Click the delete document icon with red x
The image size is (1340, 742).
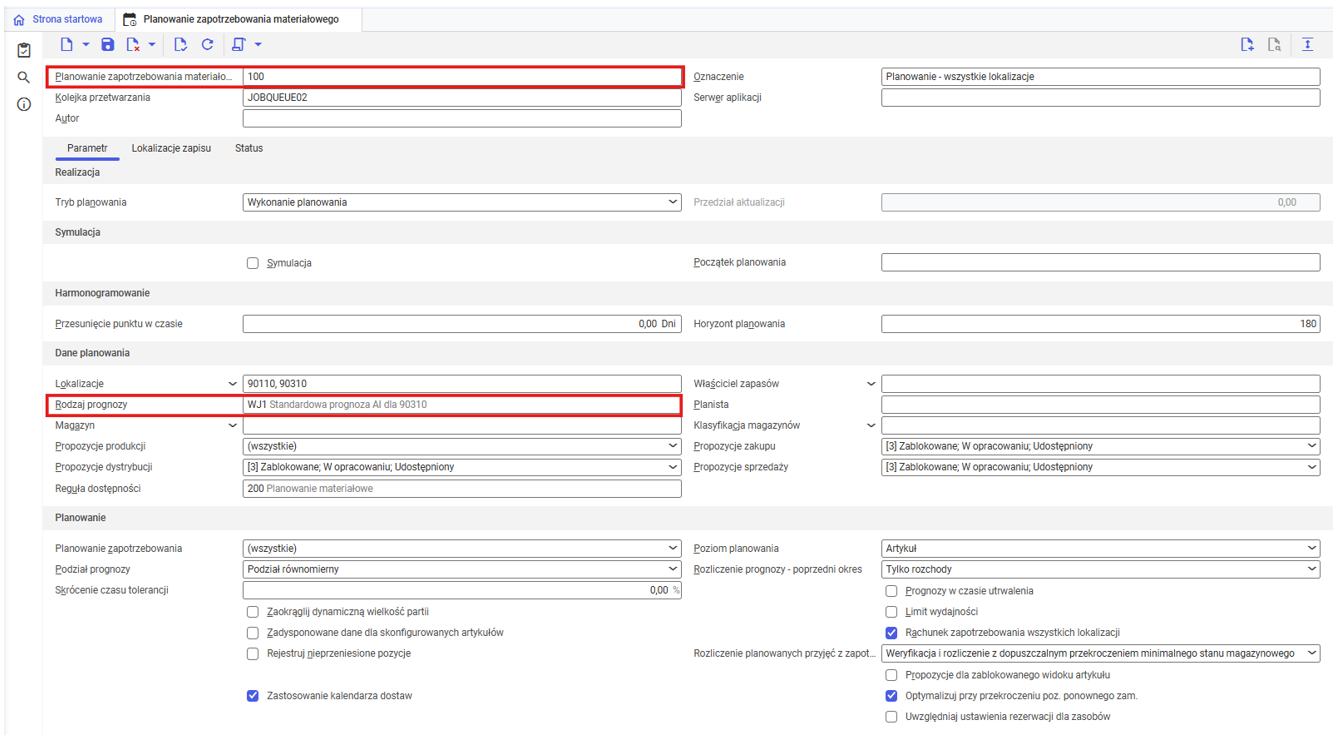pyautogui.click(x=133, y=44)
